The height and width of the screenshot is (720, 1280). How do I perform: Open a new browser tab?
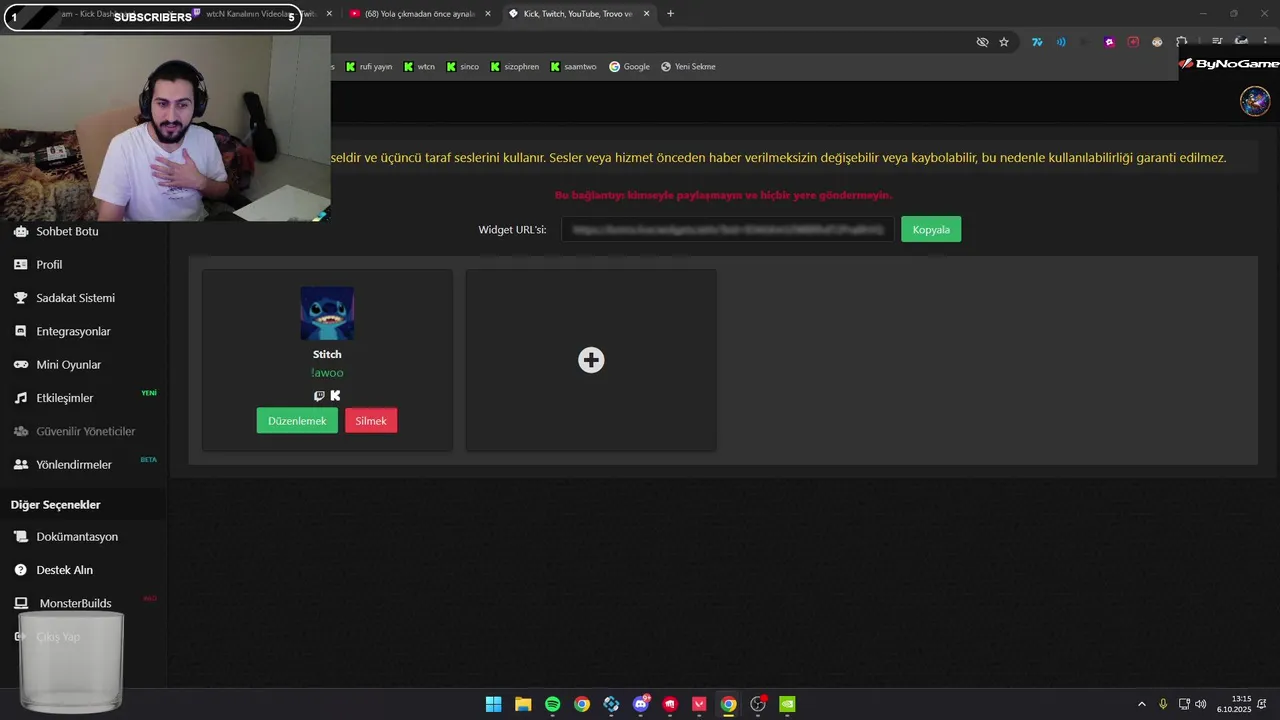pos(670,14)
